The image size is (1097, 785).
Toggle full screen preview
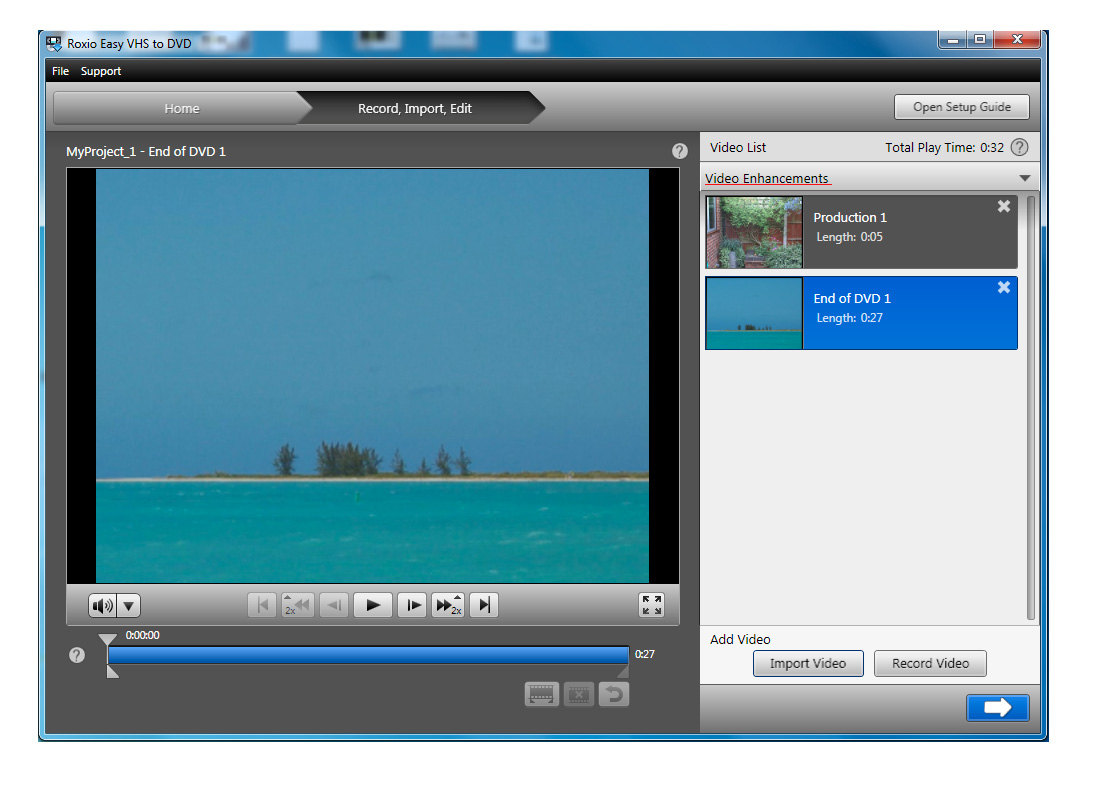pos(651,605)
